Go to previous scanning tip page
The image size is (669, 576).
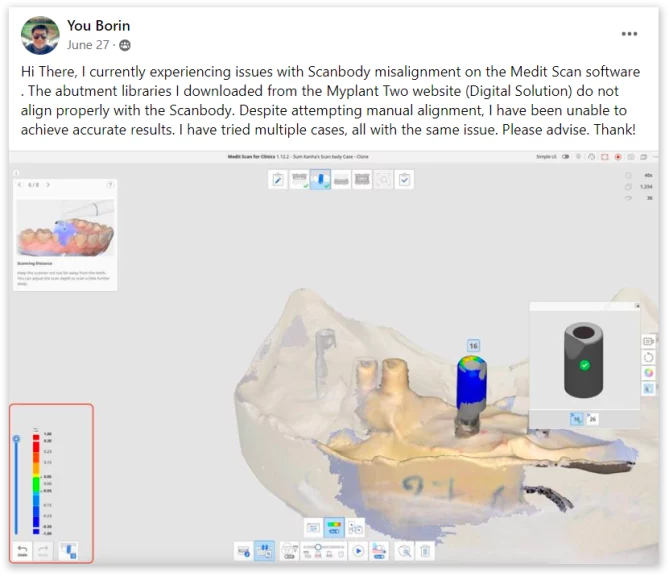click(20, 185)
